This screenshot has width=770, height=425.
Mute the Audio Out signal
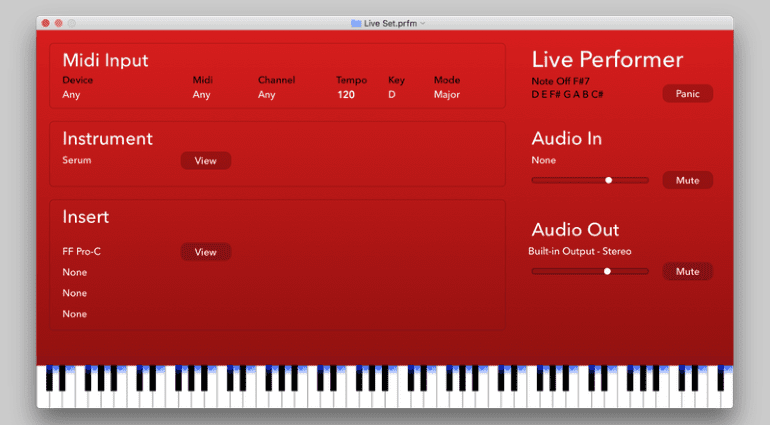point(687,271)
